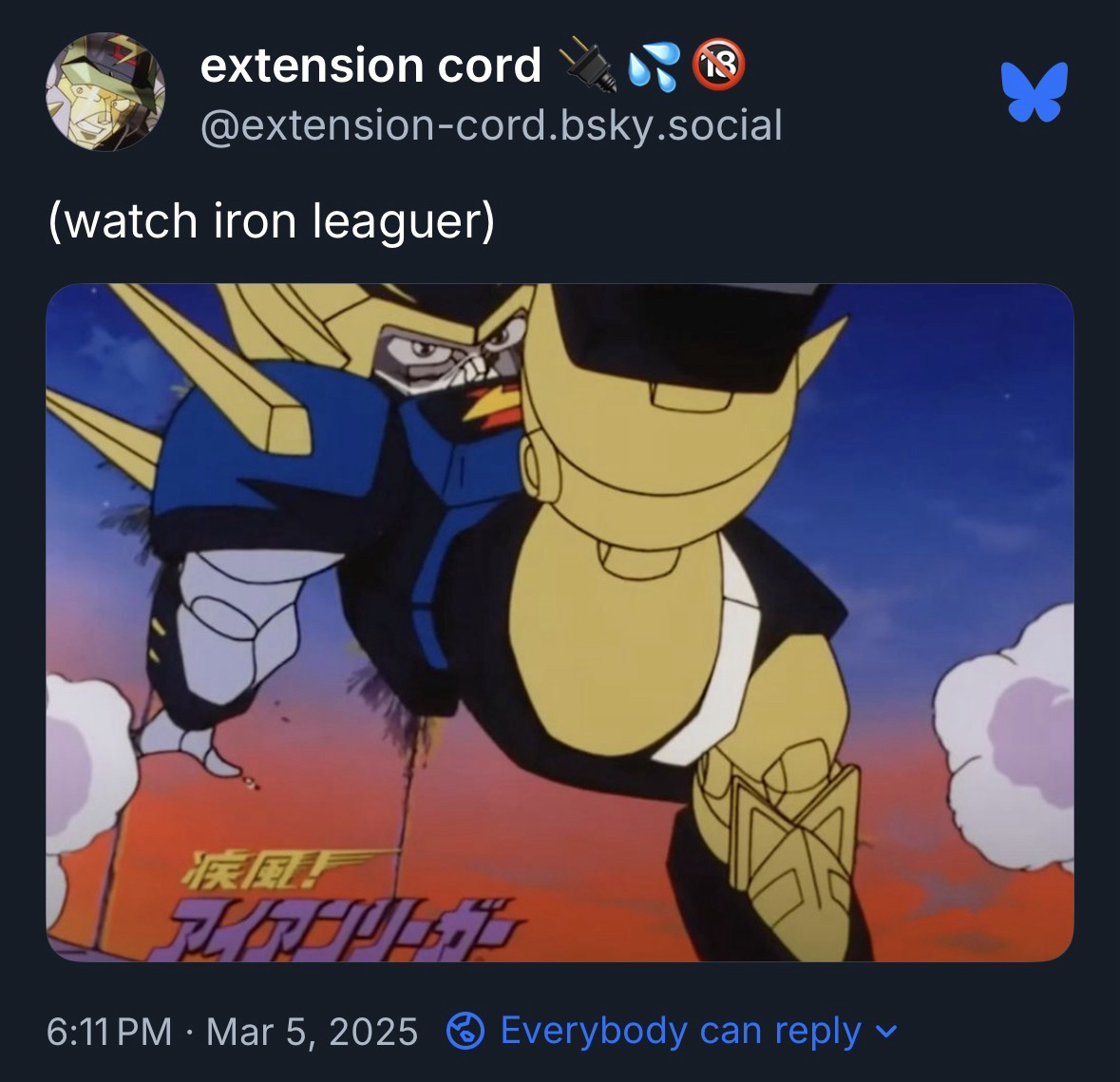Click the globe icon beside Everybody can reply

click(465, 1032)
